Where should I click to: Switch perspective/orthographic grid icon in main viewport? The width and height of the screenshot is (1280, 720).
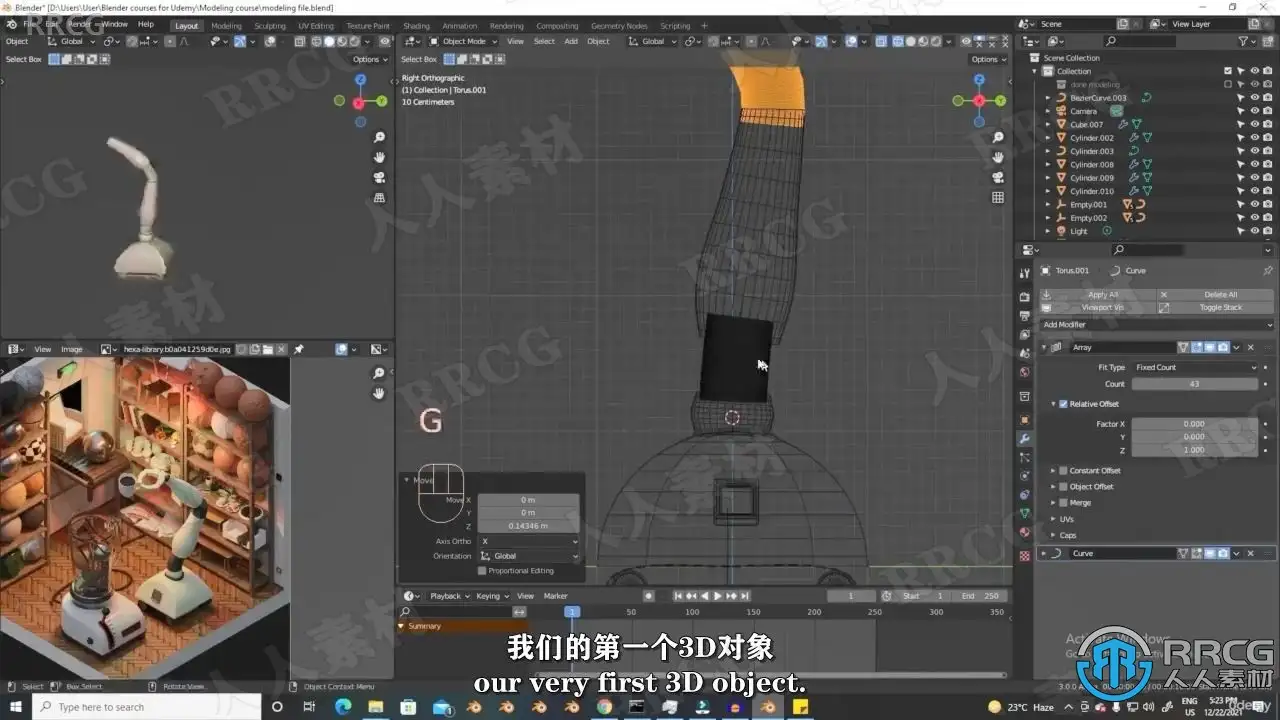tap(997, 198)
